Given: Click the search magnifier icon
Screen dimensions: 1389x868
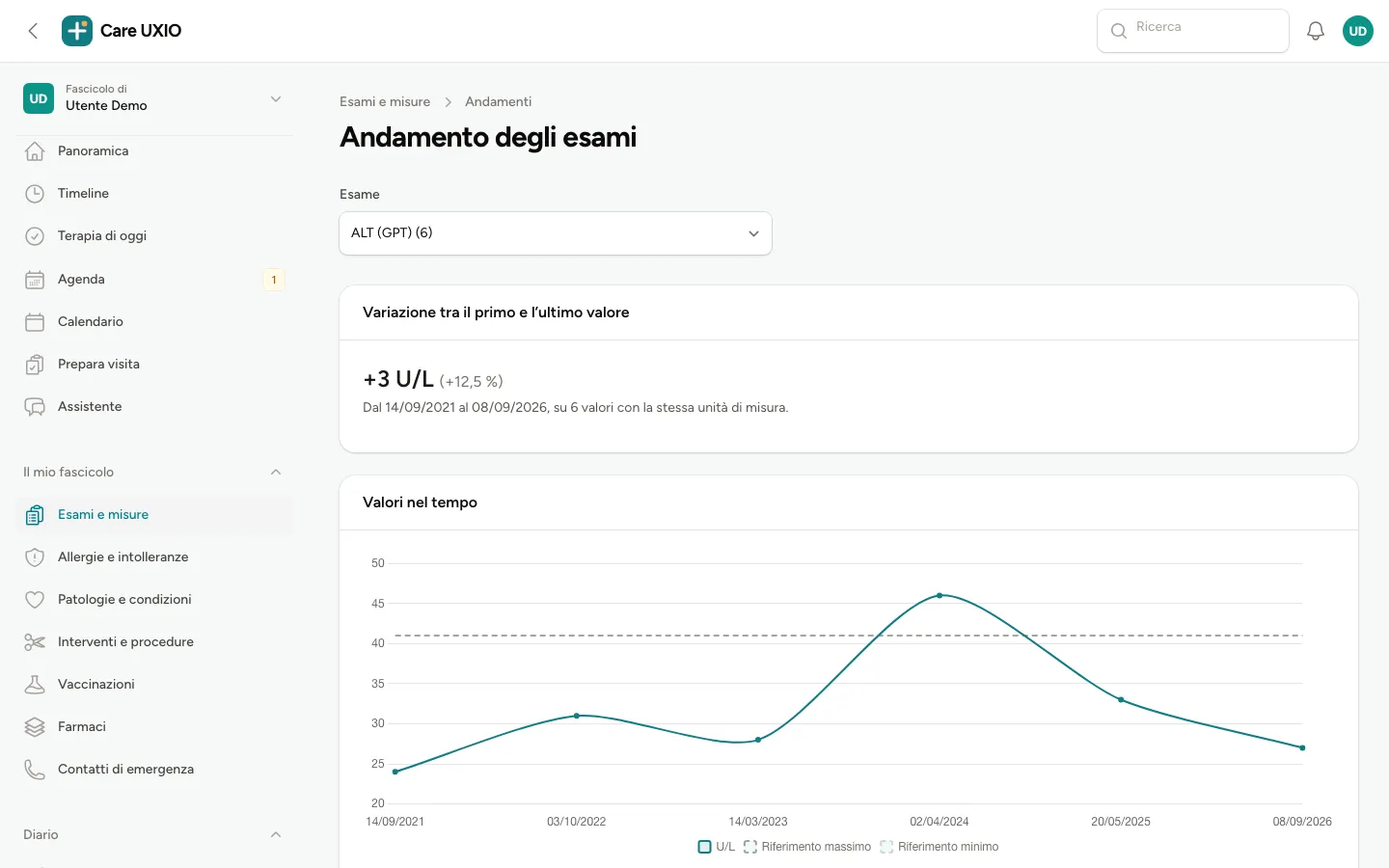Looking at the screenshot, I should (1119, 31).
